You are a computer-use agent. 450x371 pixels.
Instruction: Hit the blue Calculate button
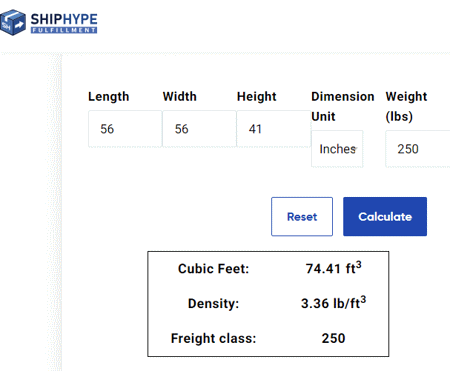pos(385,217)
